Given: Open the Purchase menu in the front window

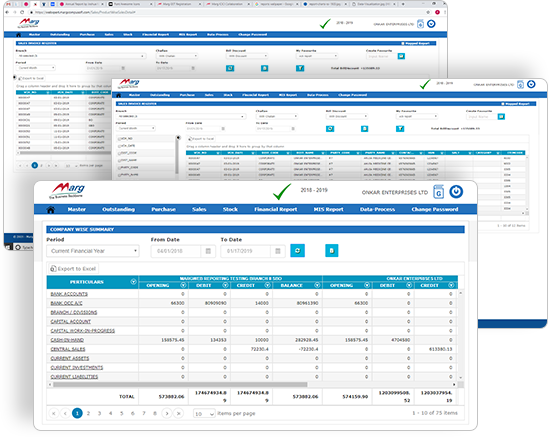Looking at the screenshot, I should 164,209.
